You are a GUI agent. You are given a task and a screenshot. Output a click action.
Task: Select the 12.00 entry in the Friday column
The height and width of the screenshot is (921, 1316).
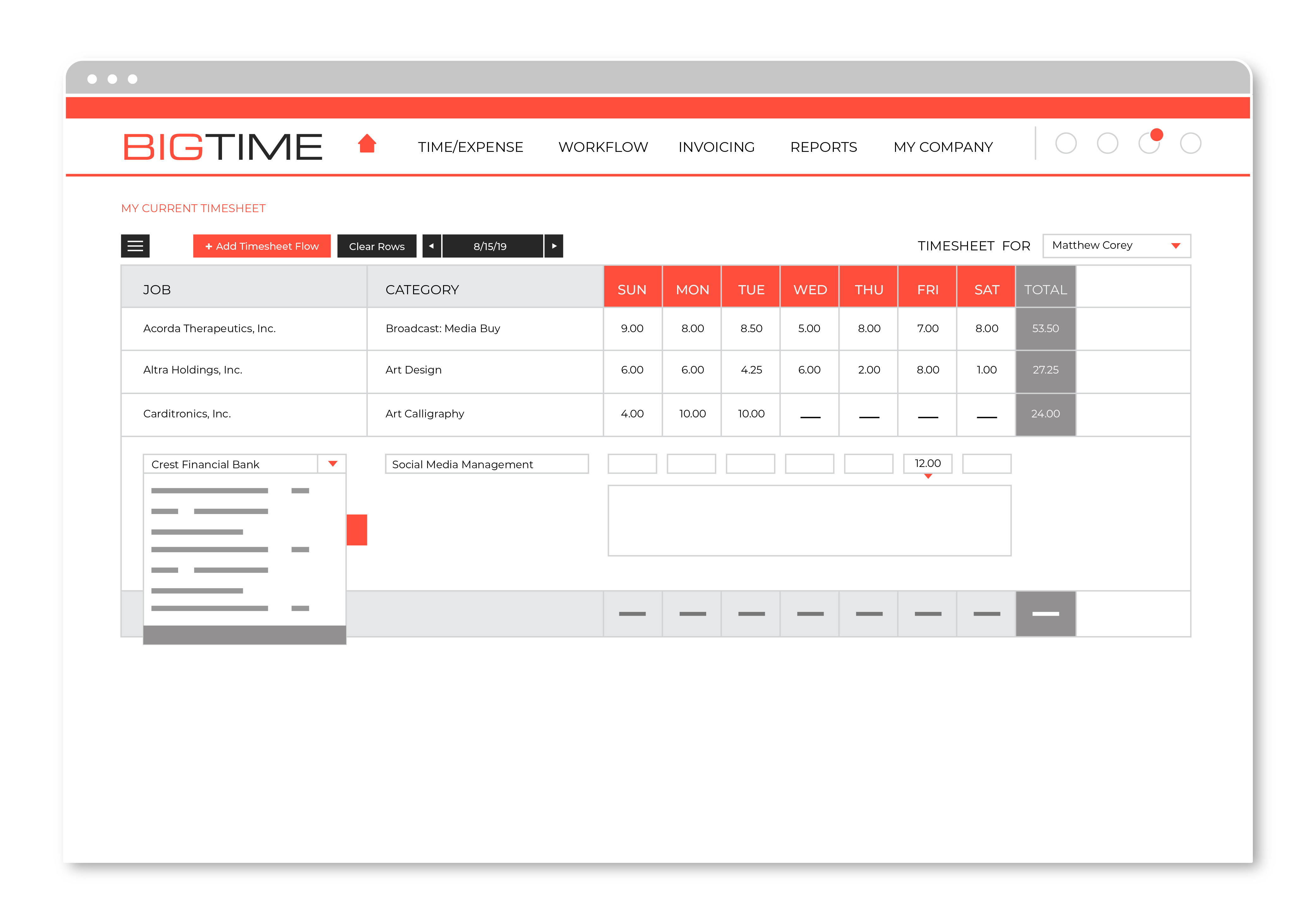928,463
